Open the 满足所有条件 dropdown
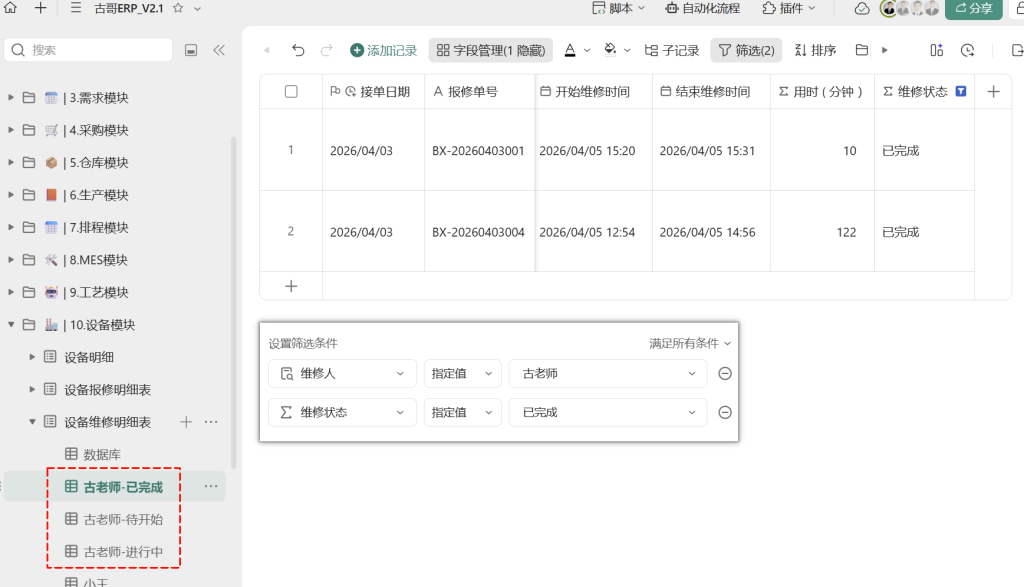 [690, 343]
